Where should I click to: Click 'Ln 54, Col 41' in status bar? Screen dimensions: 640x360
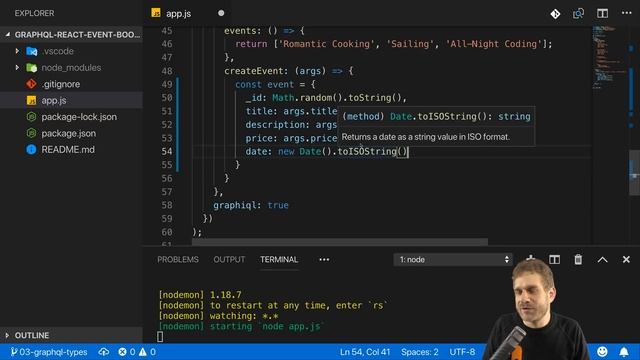[365, 352]
